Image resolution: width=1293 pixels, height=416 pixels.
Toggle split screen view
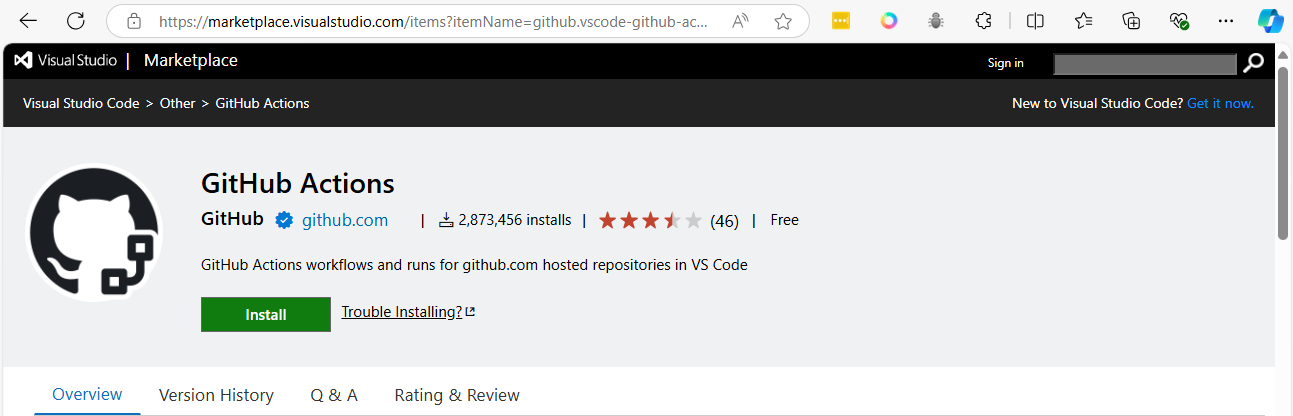[1036, 21]
